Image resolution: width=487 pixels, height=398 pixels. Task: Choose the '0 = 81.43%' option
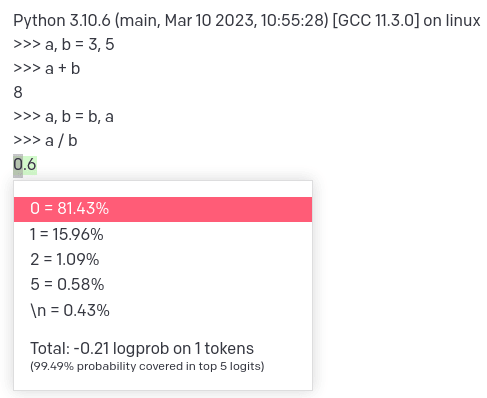(163, 209)
